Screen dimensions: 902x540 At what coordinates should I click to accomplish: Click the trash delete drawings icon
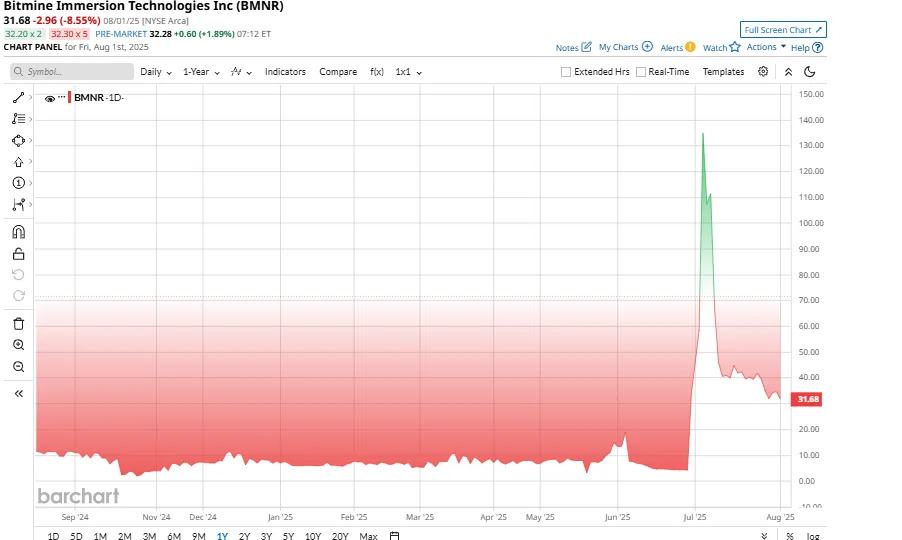pyautogui.click(x=18, y=324)
